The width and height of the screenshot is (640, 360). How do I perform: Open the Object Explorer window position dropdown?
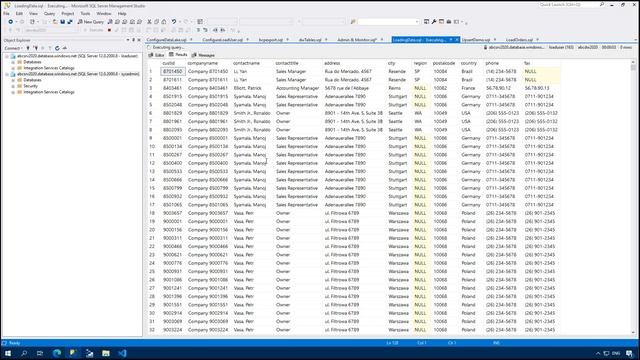pos(128,40)
